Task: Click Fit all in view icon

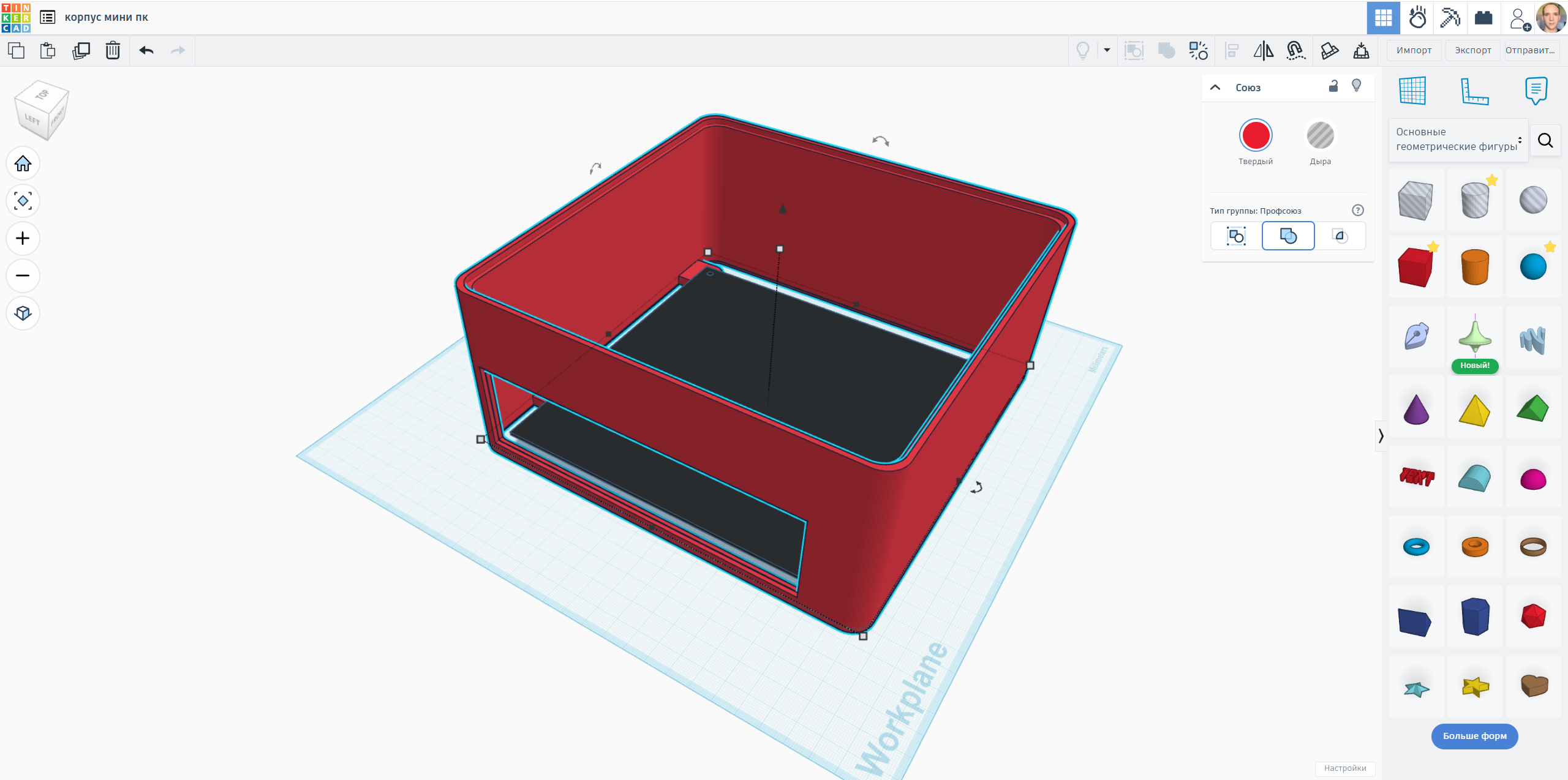Action: 23,201
